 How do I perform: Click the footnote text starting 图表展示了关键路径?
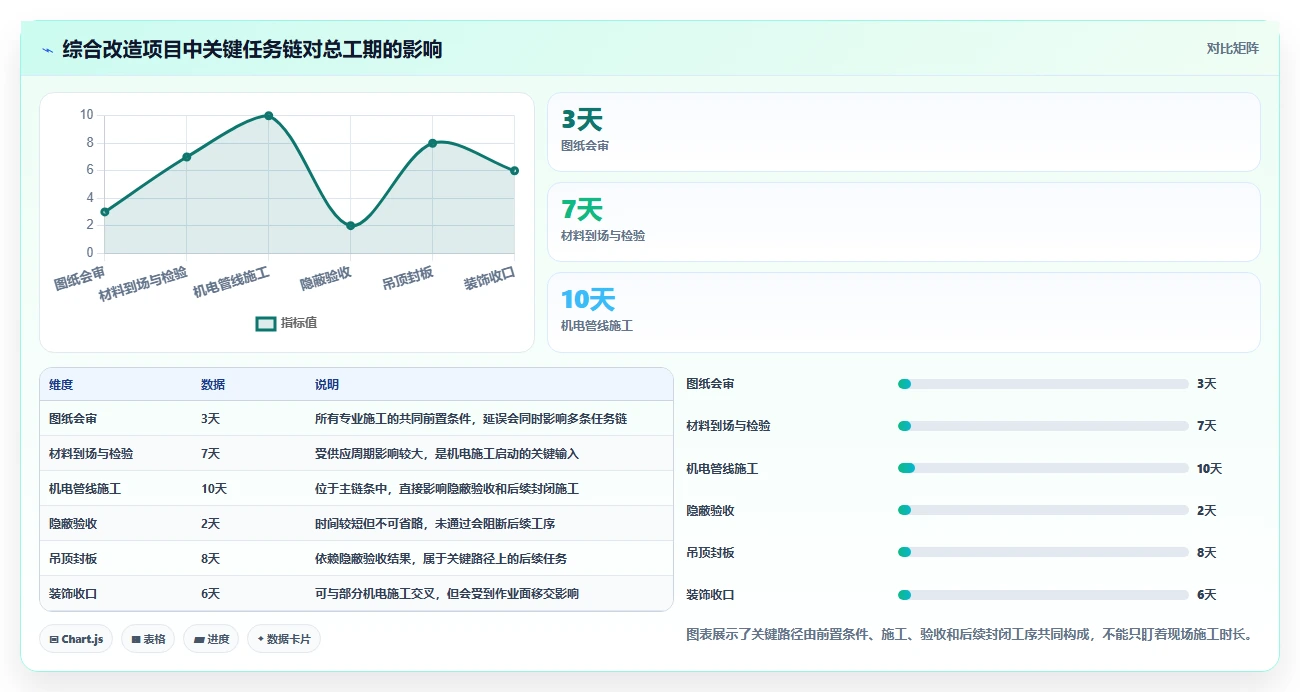[x=969, y=634]
